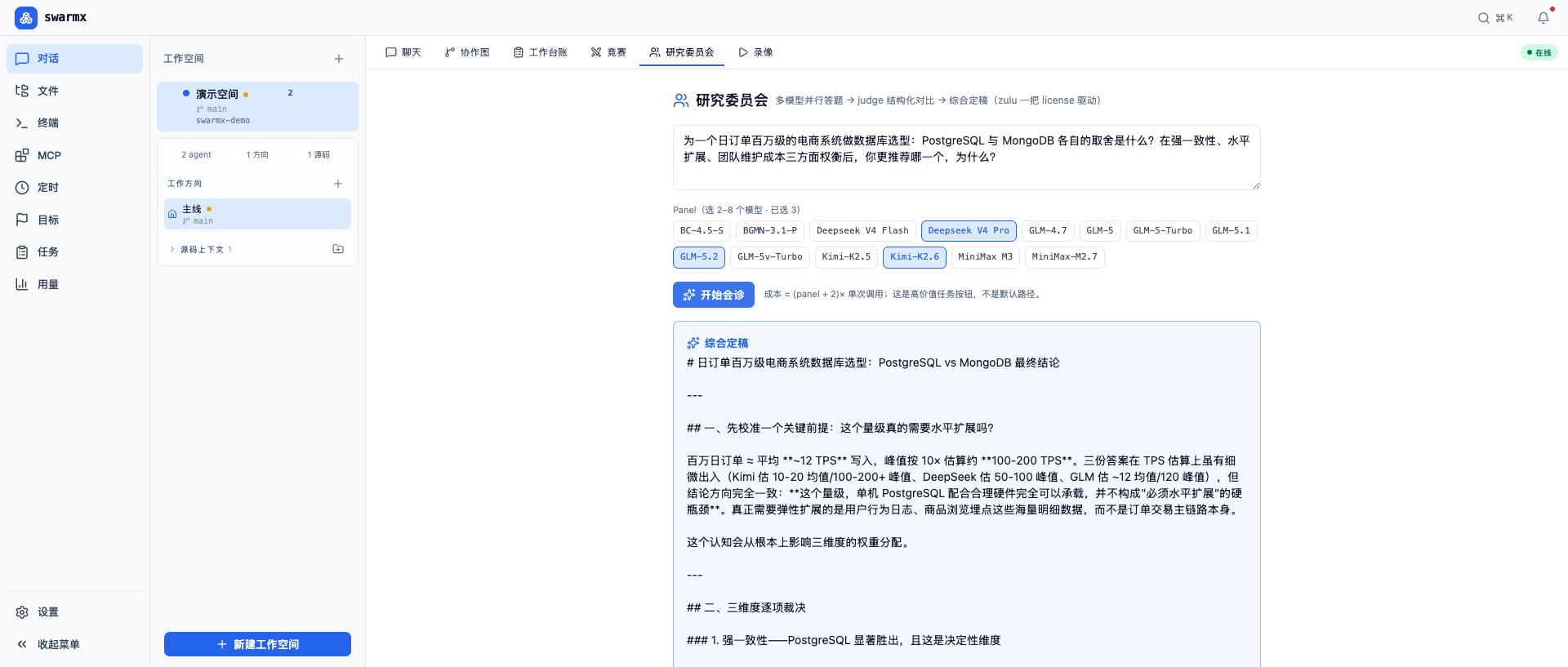
Task: Collapse the menu via 收起菜单
Action: 74,644
